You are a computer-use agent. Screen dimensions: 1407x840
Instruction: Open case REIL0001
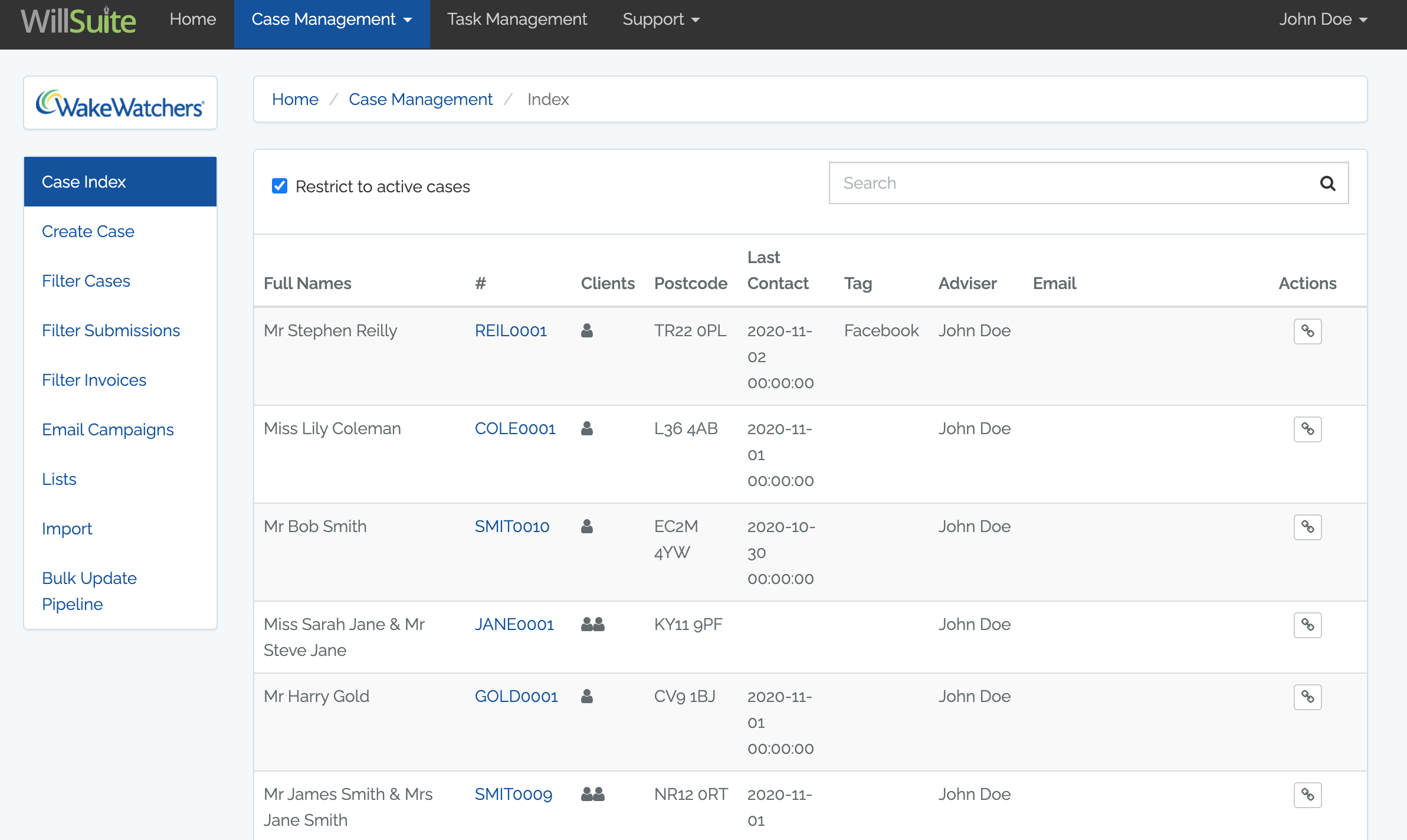[511, 330]
